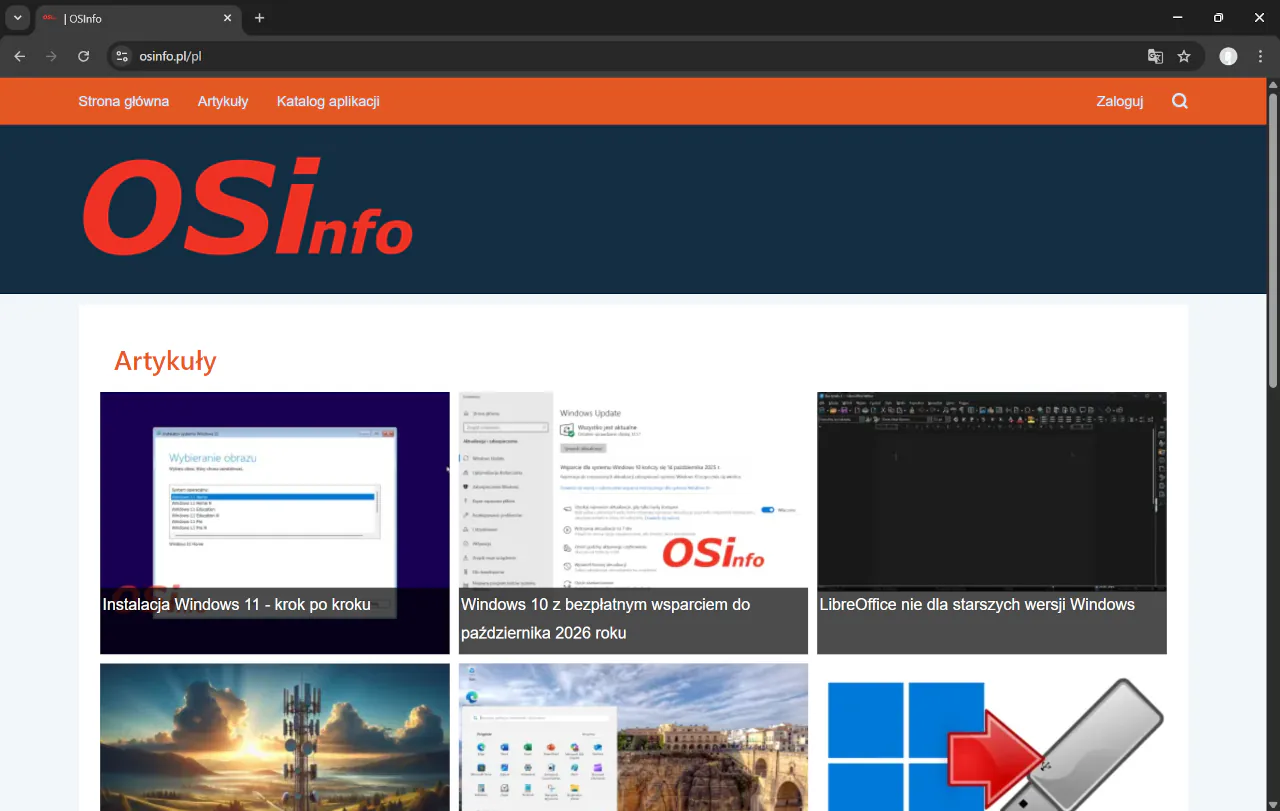Open a new tab with plus button
The image size is (1280, 811).
260,18
